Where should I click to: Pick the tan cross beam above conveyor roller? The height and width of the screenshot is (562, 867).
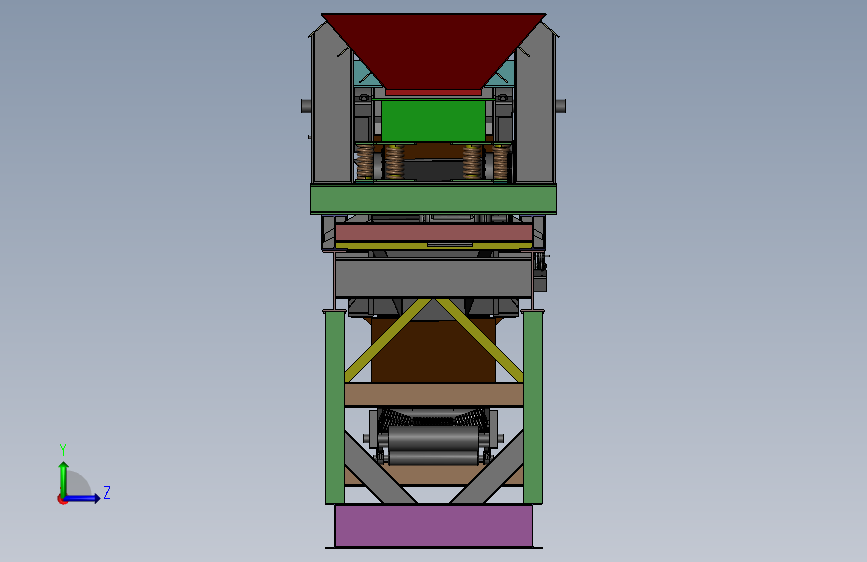(434, 395)
